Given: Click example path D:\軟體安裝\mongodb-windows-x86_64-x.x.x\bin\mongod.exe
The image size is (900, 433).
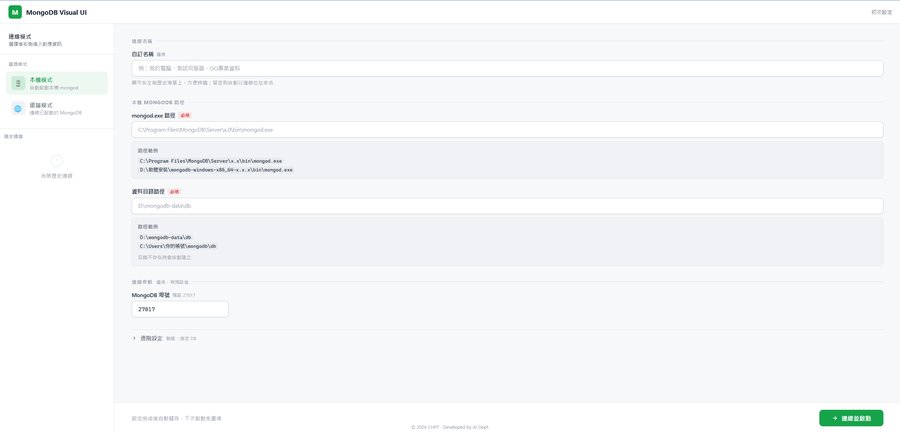Looking at the screenshot, I should point(216,170).
